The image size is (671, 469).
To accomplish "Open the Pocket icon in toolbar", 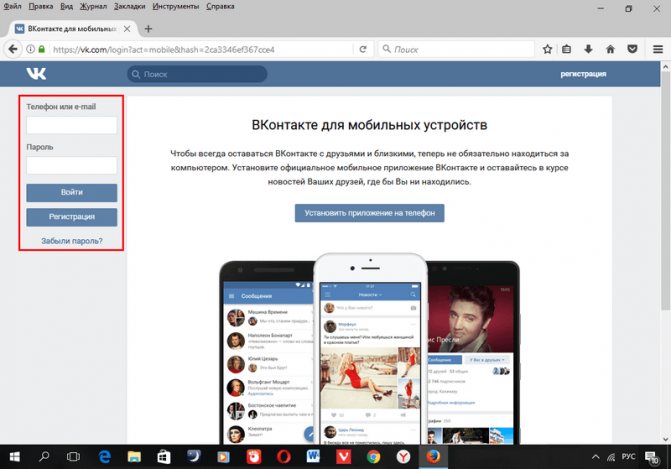I will click(x=632, y=49).
